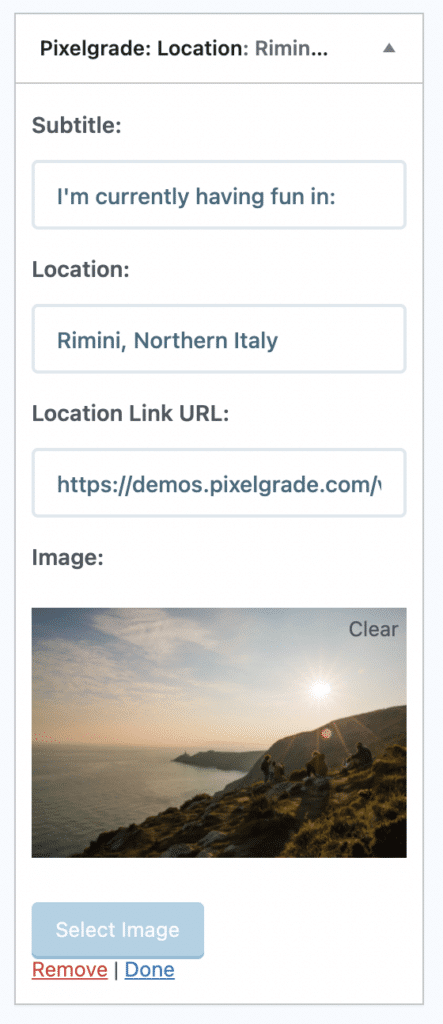Remove the widget via Remove link
This screenshot has width=443, height=1024.
click(x=69, y=970)
